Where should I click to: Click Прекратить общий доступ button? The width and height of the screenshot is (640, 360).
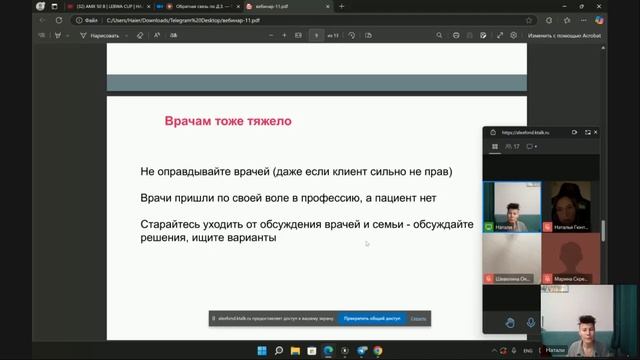point(372,318)
